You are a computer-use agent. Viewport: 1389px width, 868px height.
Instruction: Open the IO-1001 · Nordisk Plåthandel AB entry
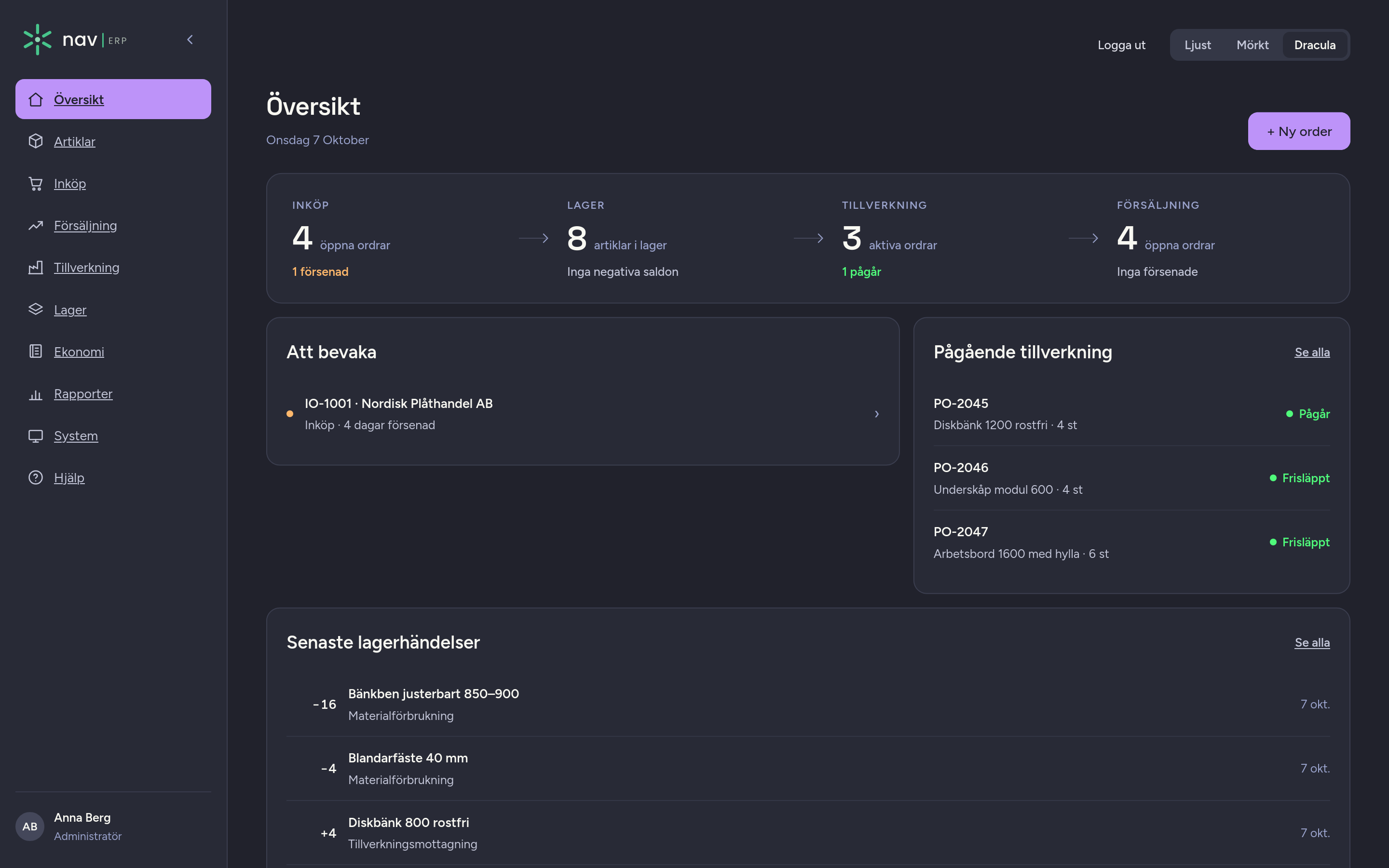[583, 414]
